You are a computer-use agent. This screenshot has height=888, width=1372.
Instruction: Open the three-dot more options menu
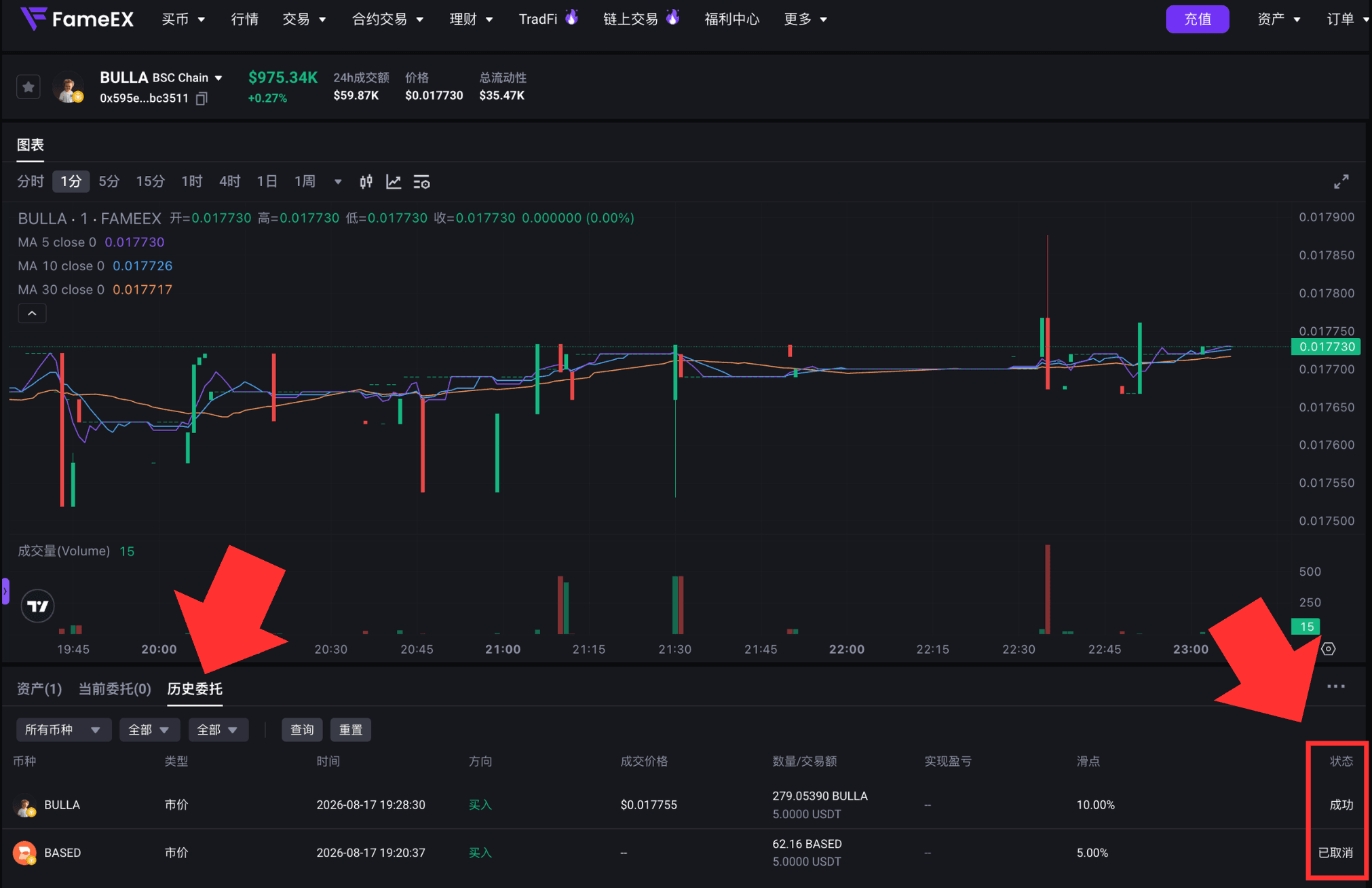[1336, 686]
